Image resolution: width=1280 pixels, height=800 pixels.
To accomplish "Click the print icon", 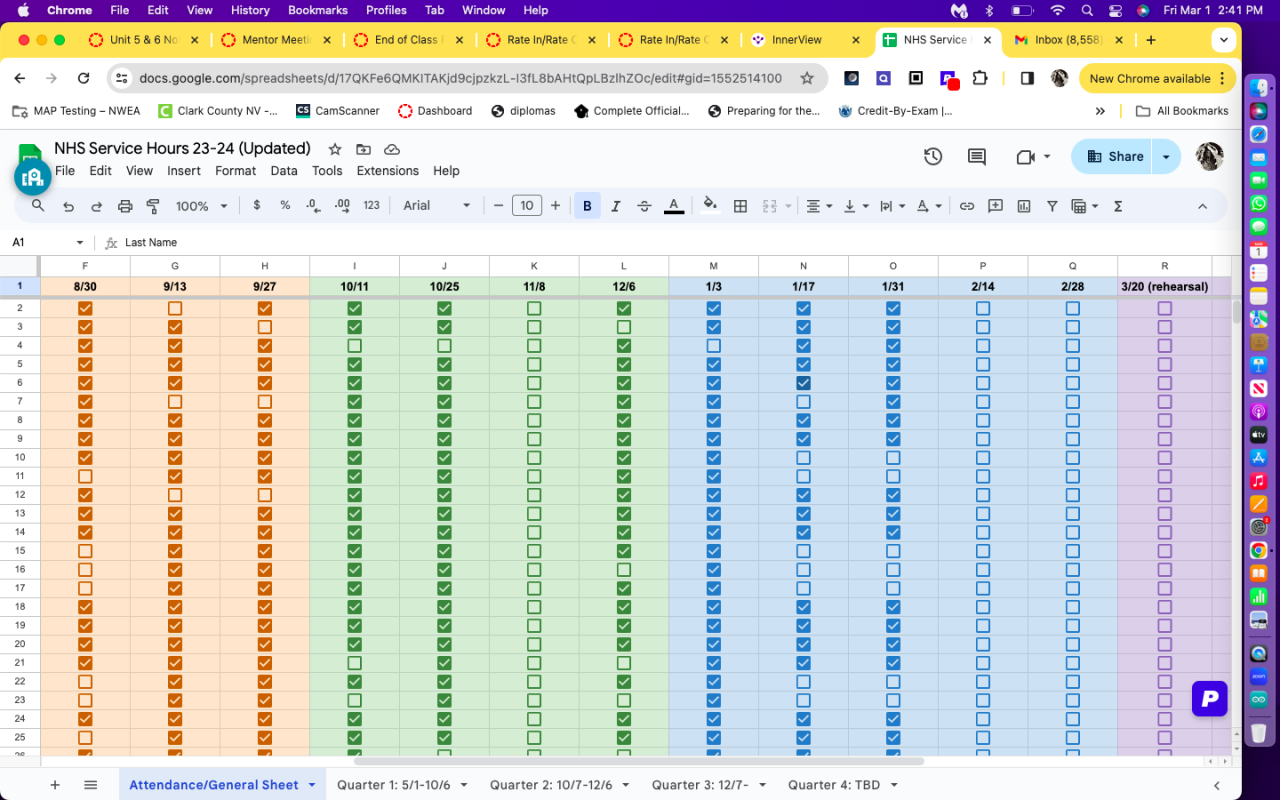I will (x=125, y=206).
